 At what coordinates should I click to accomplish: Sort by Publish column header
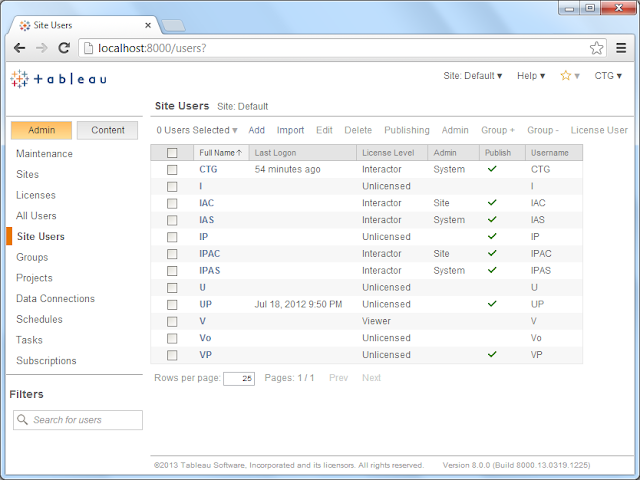(x=502, y=153)
